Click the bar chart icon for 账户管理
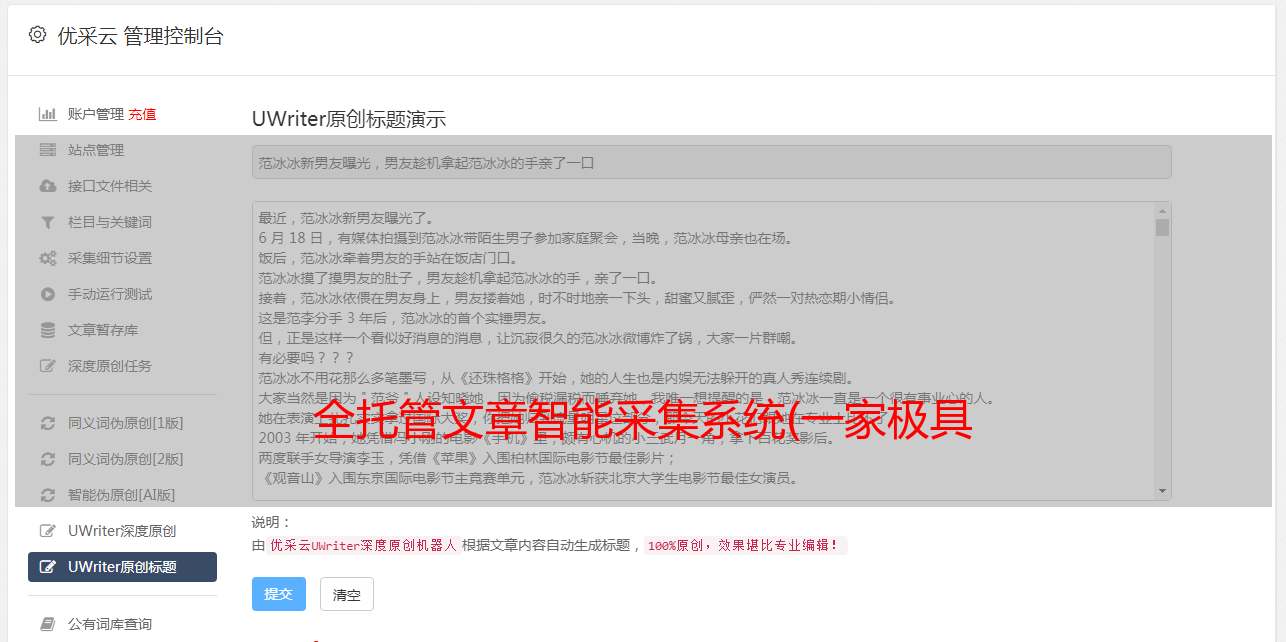1286x642 pixels. [47, 114]
